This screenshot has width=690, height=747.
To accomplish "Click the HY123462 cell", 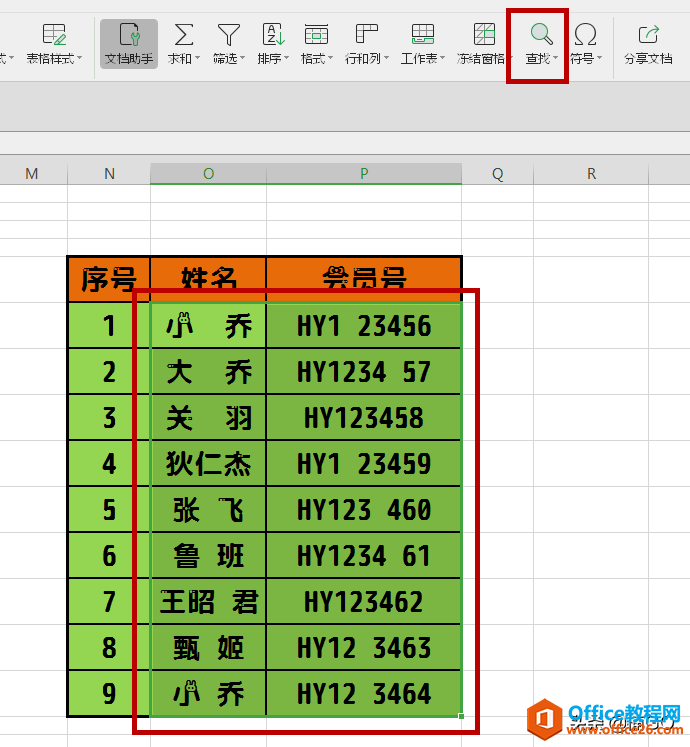I will click(364, 602).
